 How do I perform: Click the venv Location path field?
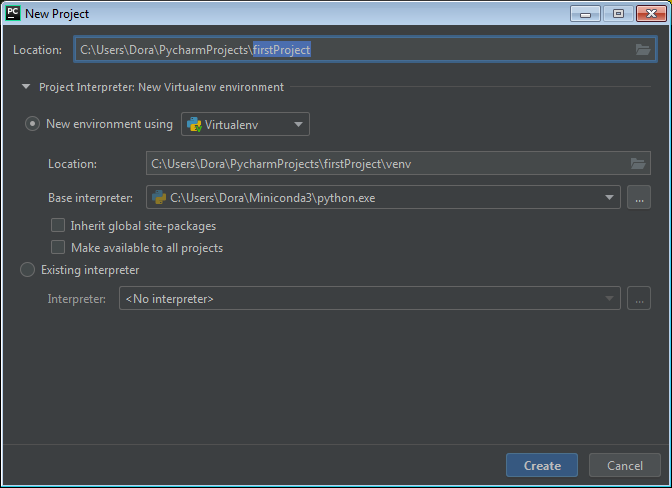click(398, 163)
